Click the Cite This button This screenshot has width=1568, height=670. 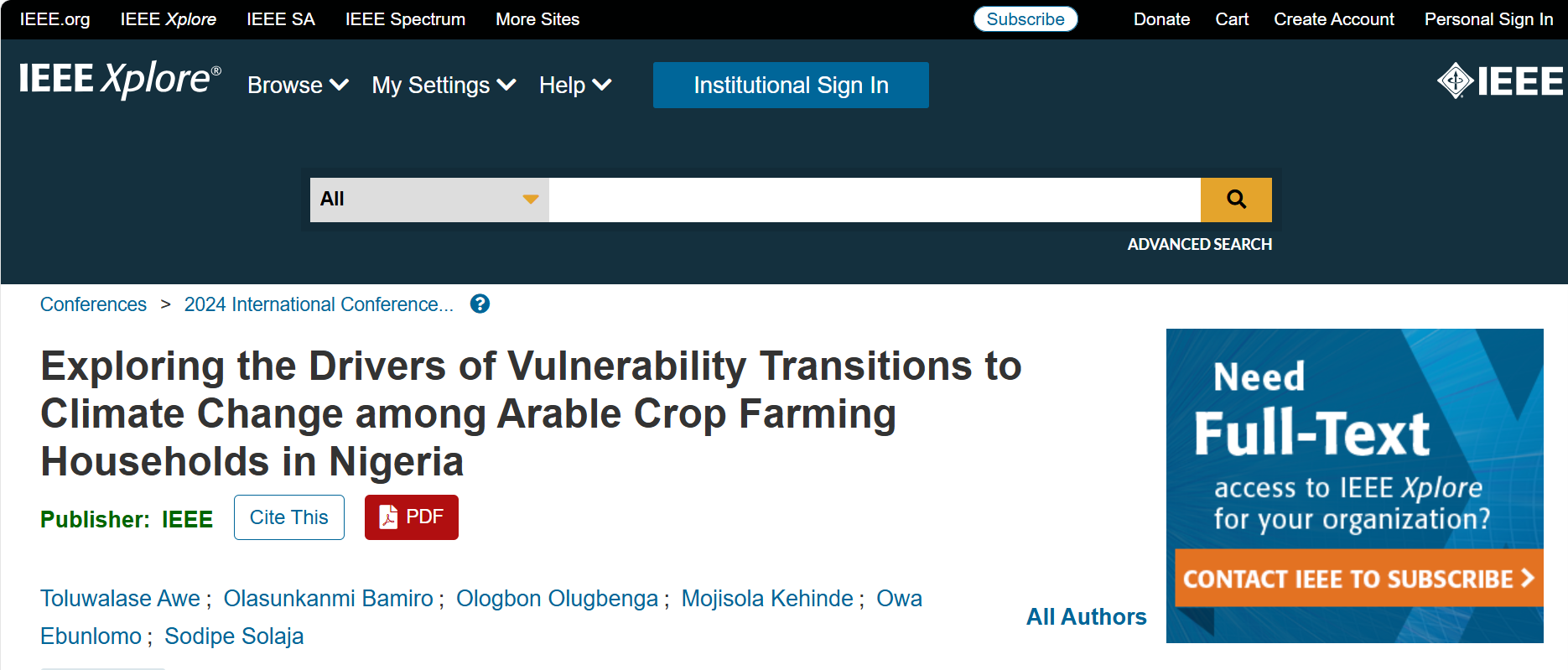point(289,517)
